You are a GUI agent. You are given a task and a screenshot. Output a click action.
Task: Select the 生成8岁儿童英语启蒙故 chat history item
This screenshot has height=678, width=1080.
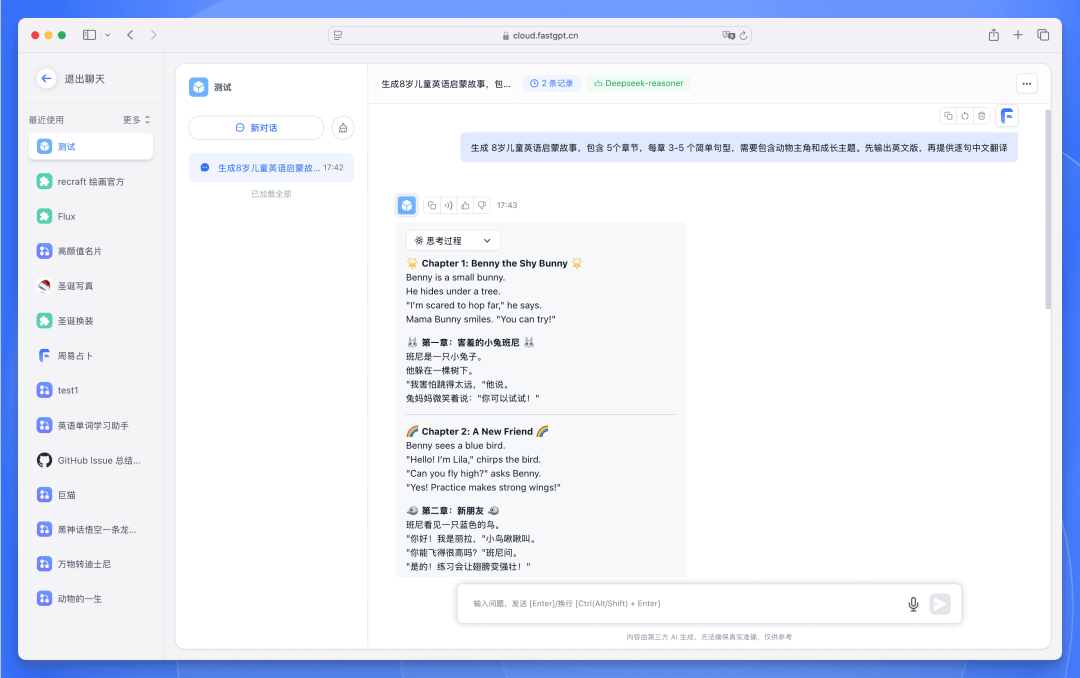(x=271, y=167)
